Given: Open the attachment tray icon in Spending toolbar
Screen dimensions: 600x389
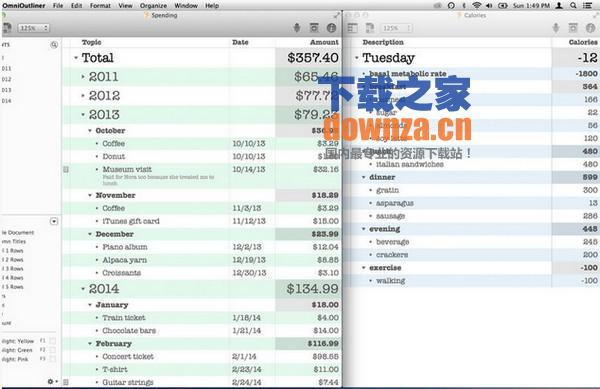Looking at the screenshot, I should click(x=314, y=28).
